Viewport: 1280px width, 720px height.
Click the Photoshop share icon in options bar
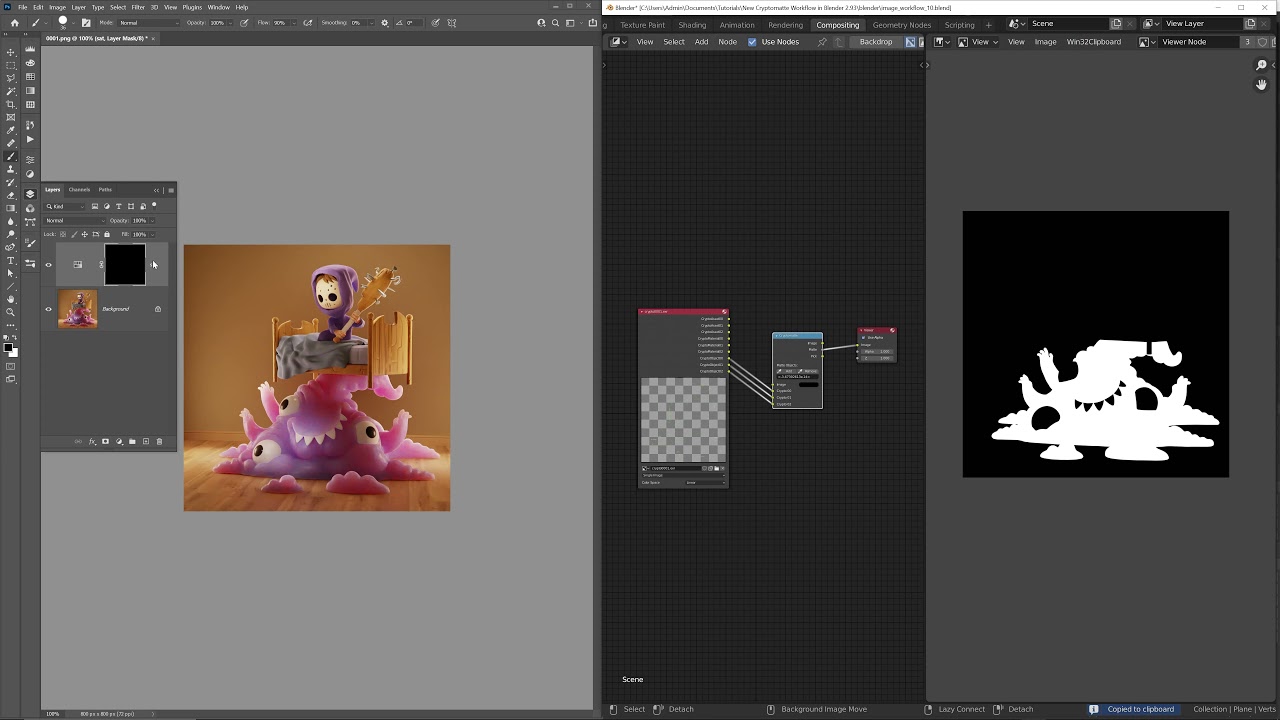(x=592, y=22)
